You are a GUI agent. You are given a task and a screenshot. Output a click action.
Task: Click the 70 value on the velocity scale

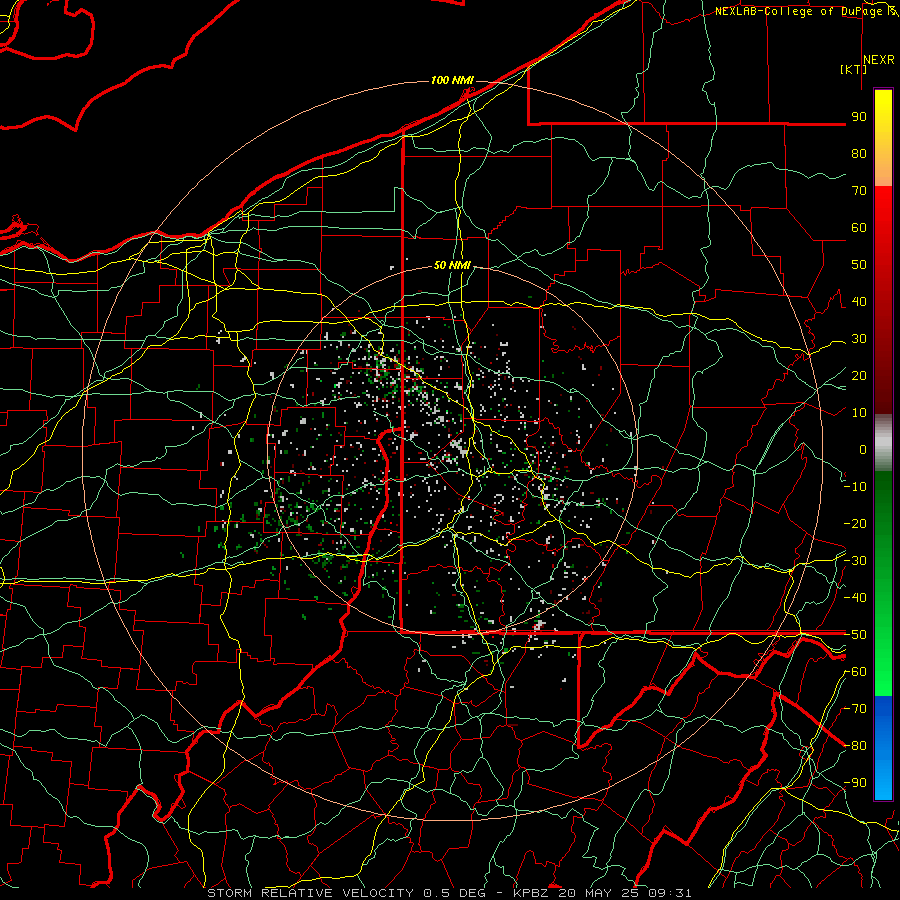(859, 191)
